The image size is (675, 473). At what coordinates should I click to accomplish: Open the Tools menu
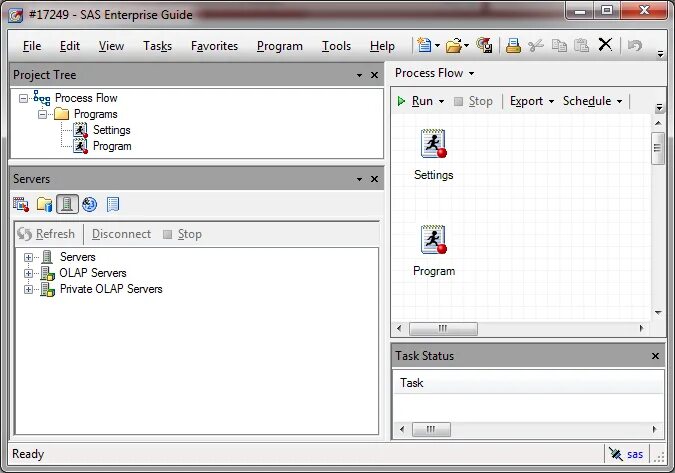(x=336, y=46)
